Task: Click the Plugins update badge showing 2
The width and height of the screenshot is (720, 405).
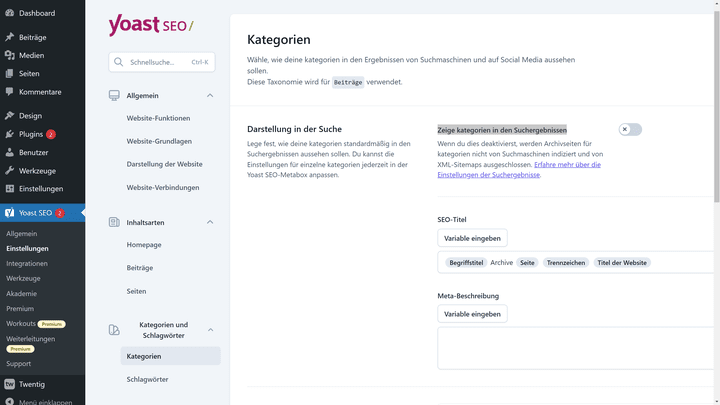Action: coord(51,134)
